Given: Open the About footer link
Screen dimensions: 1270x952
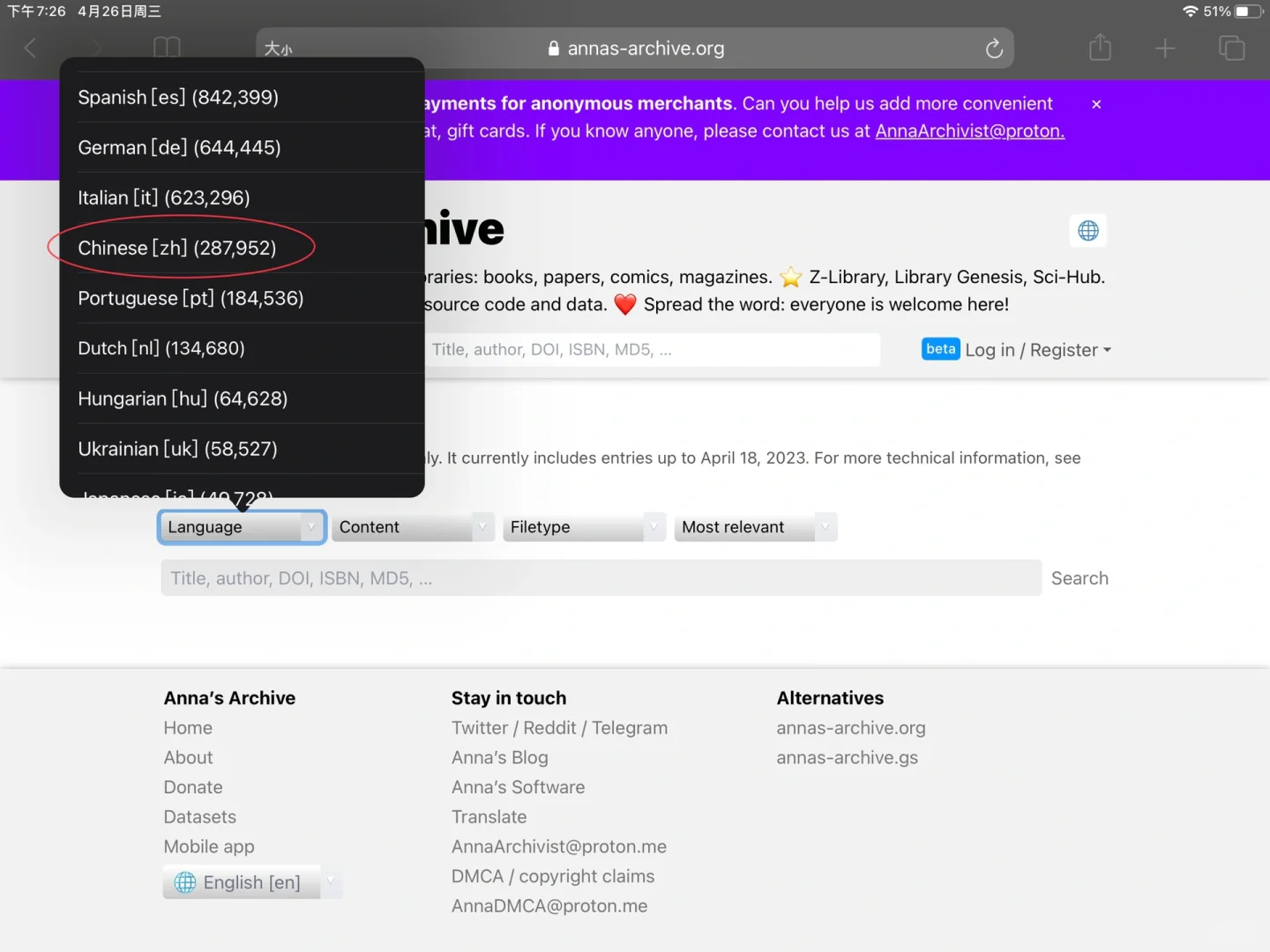Looking at the screenshot, I should pyautogui.click(x=188, y=758).
